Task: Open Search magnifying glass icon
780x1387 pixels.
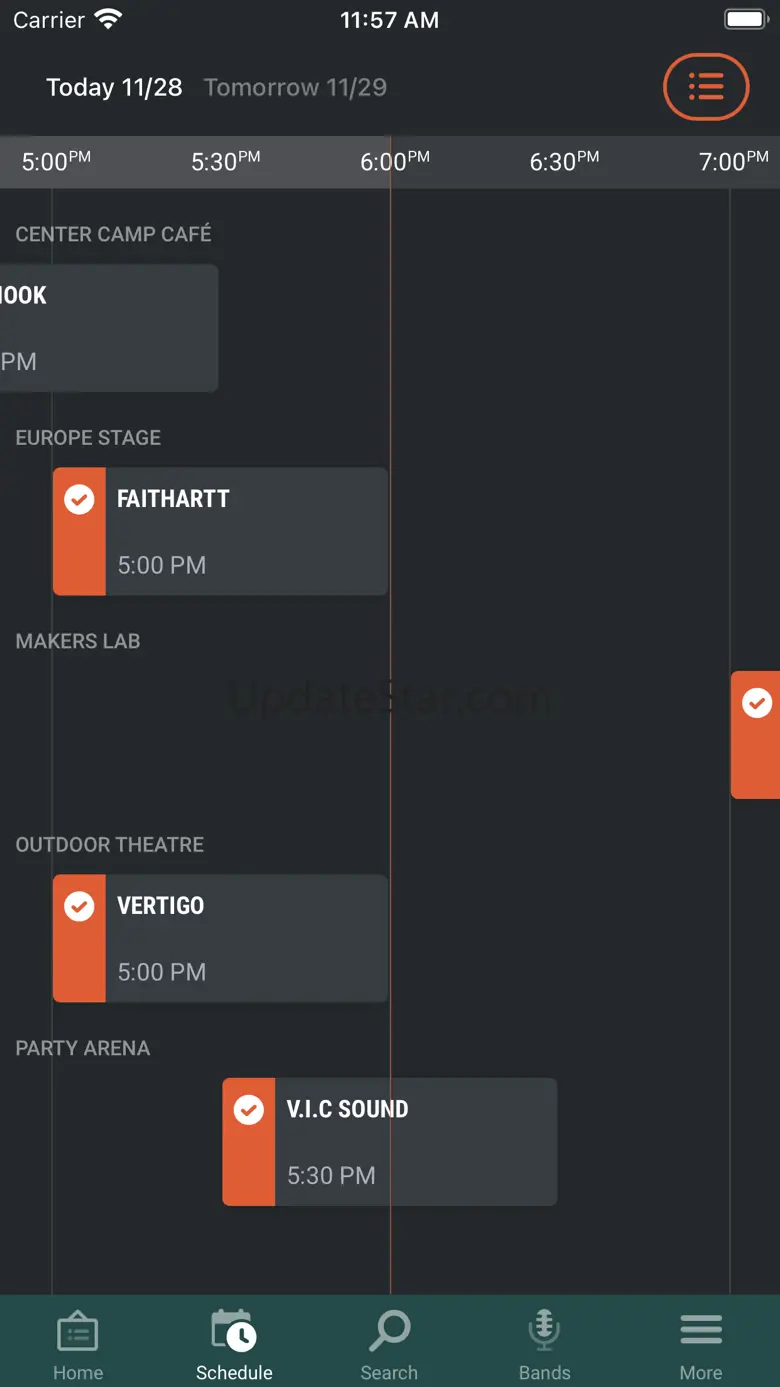Action: 389,1333
